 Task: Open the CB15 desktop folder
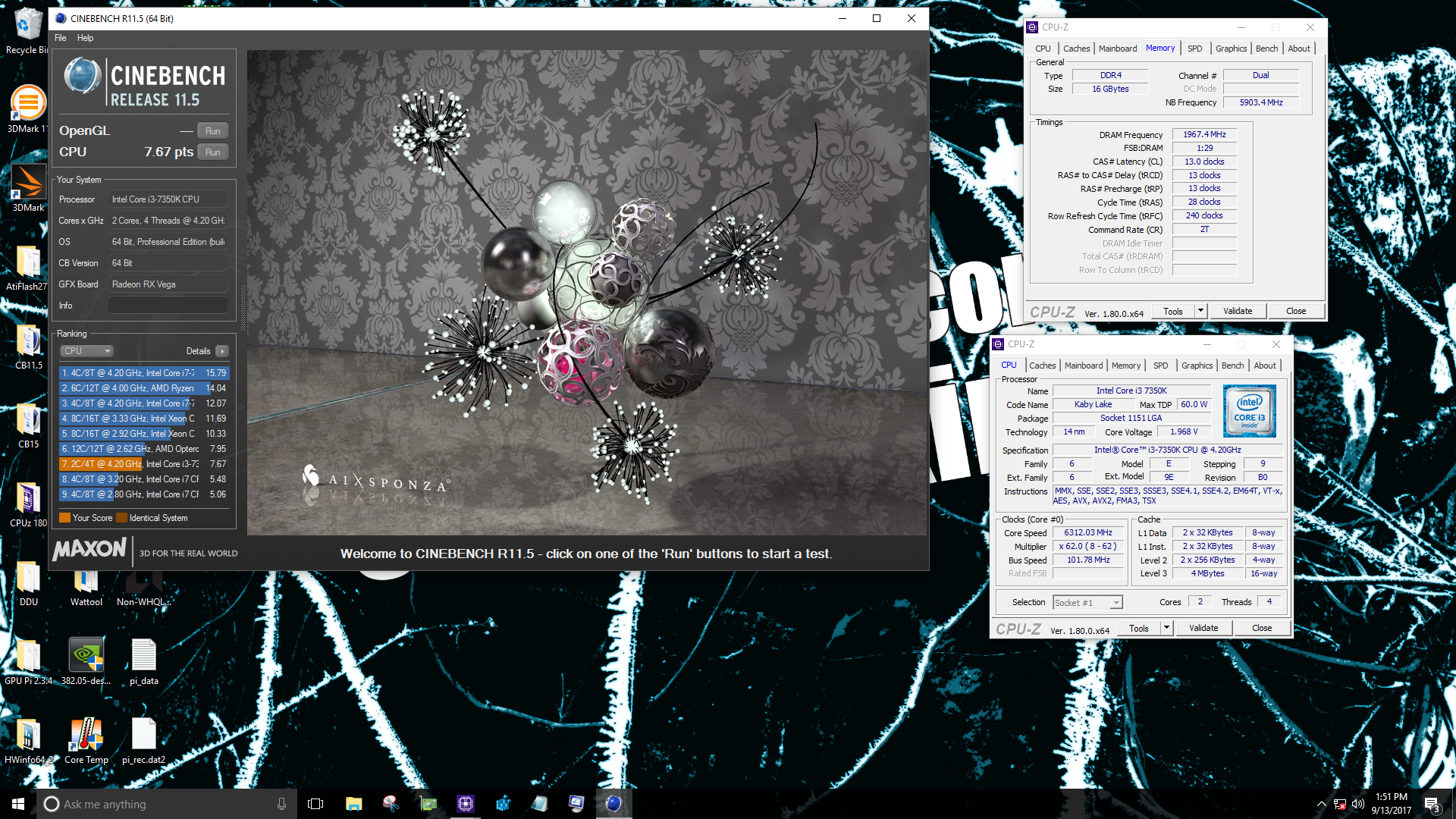click(28, 425)
